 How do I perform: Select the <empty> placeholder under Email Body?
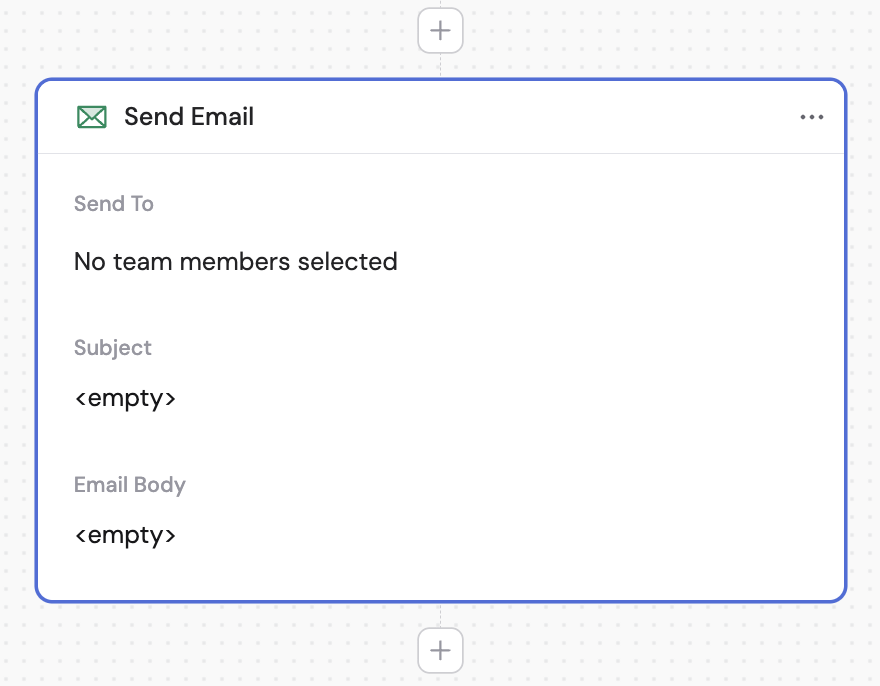coord(126,534)
